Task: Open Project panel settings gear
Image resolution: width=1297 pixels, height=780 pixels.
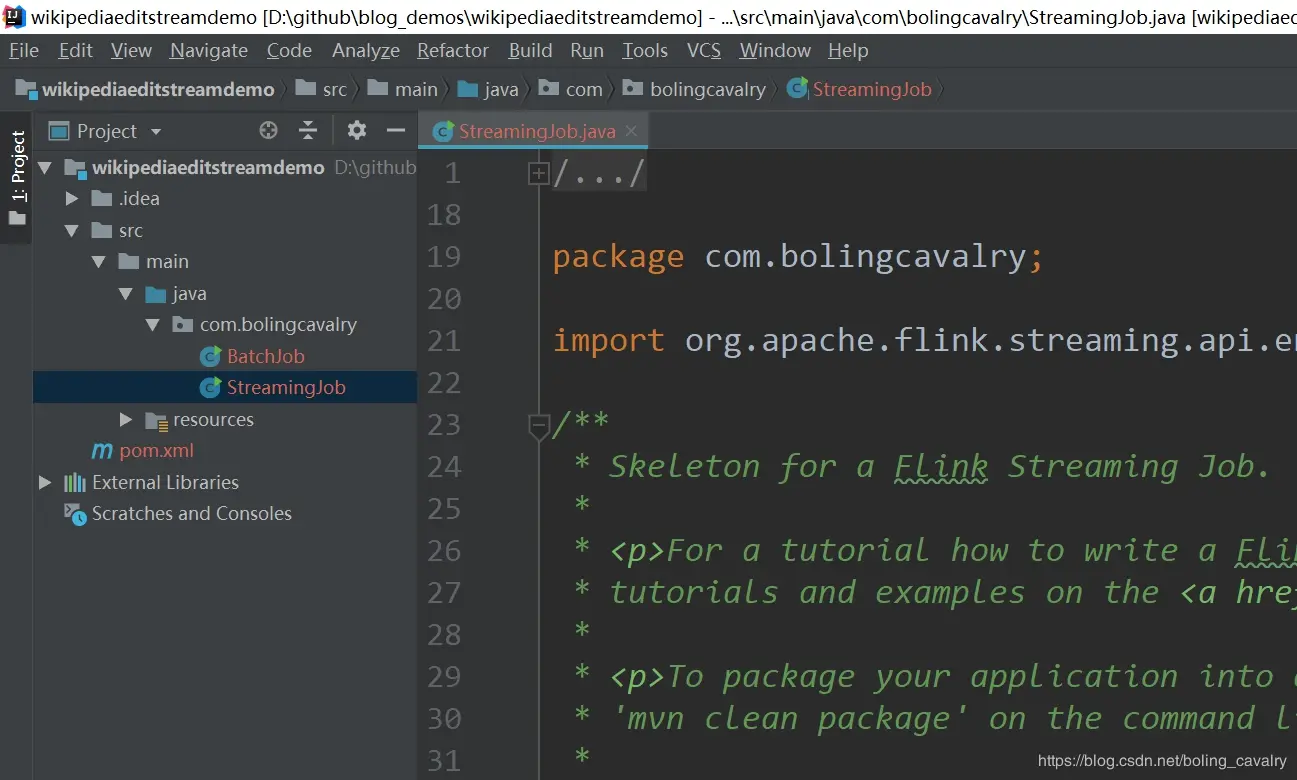Action: pos(357,131)
